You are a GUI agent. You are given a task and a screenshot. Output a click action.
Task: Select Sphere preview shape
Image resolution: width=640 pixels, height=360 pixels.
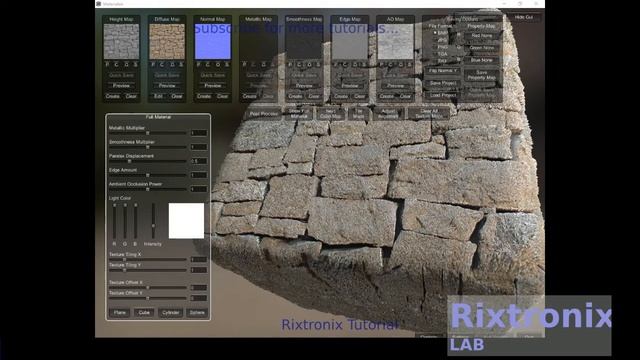coord(197,313)
